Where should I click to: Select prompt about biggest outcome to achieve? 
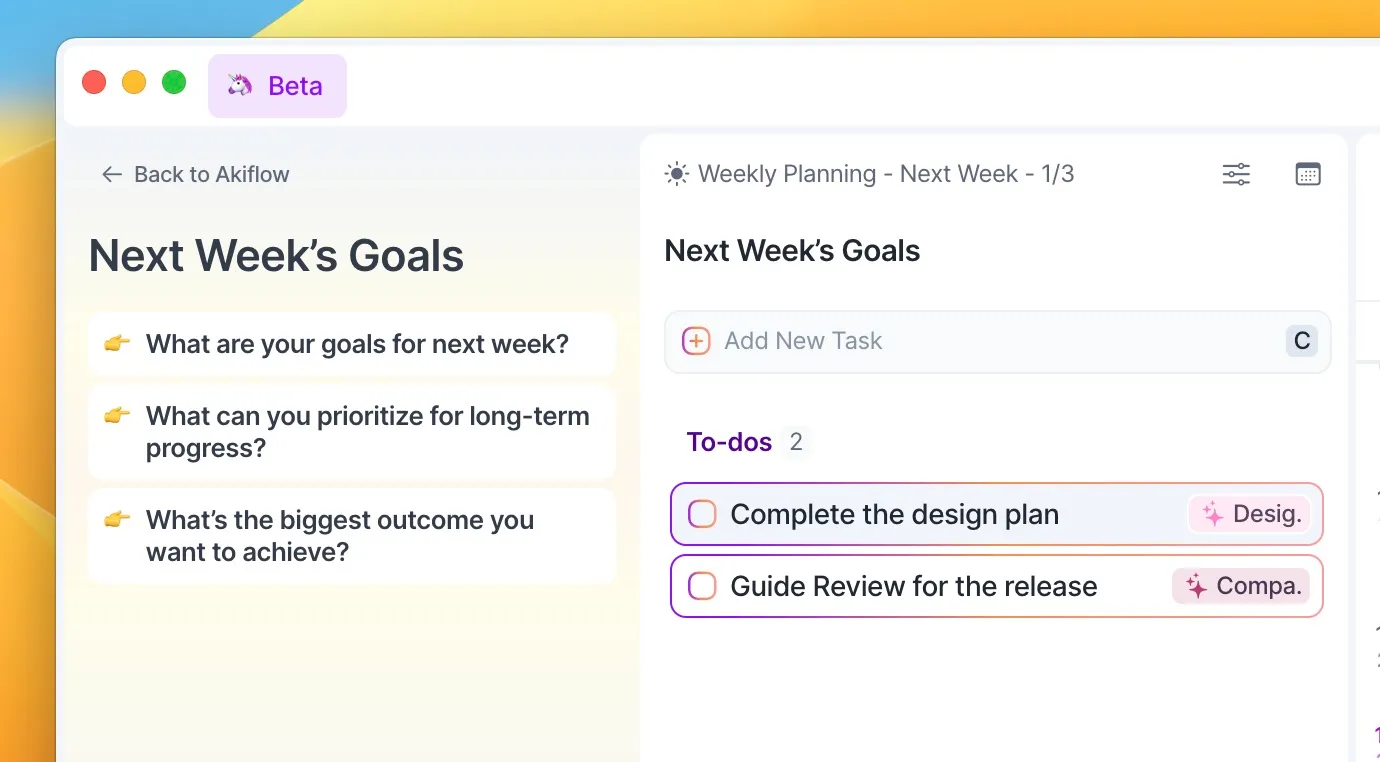(x=351, y=536)
